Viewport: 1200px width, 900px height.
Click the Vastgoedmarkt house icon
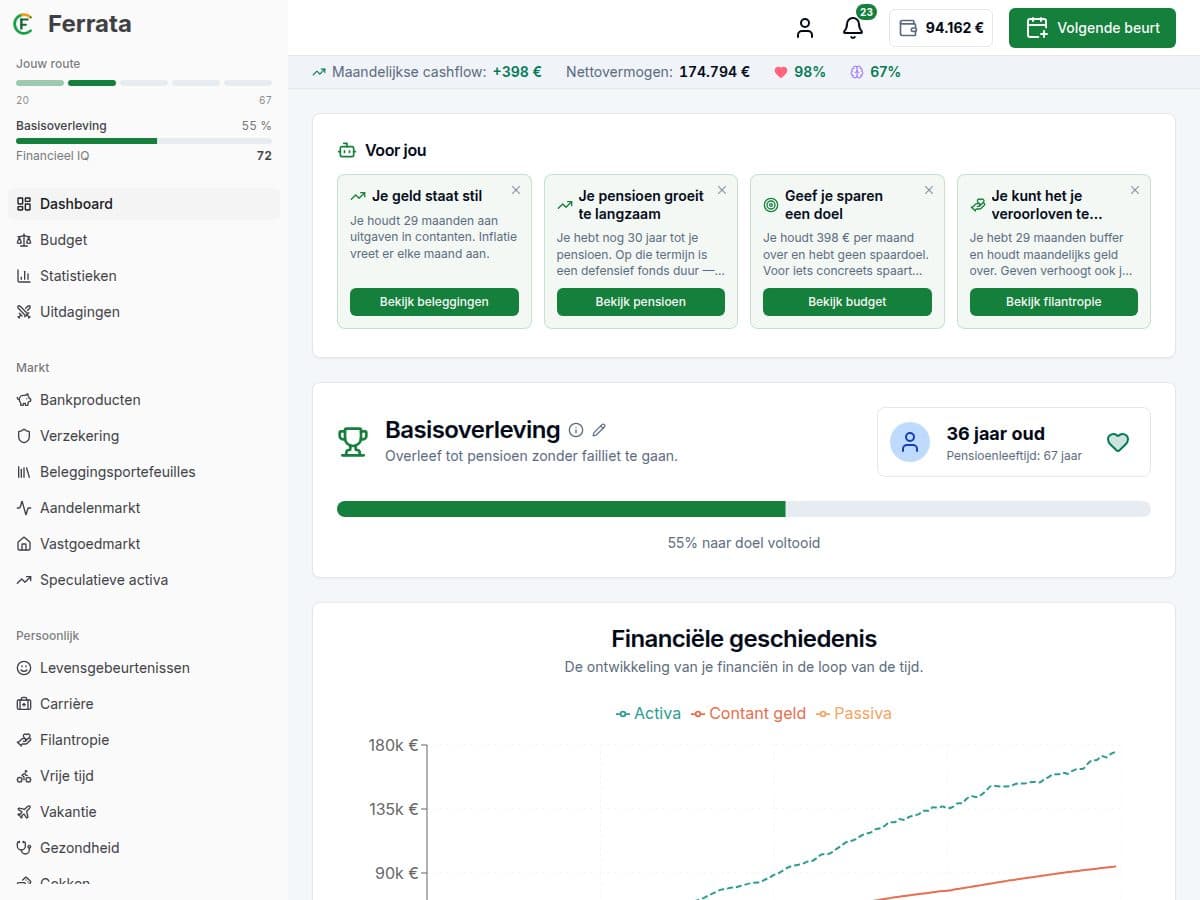24,544
